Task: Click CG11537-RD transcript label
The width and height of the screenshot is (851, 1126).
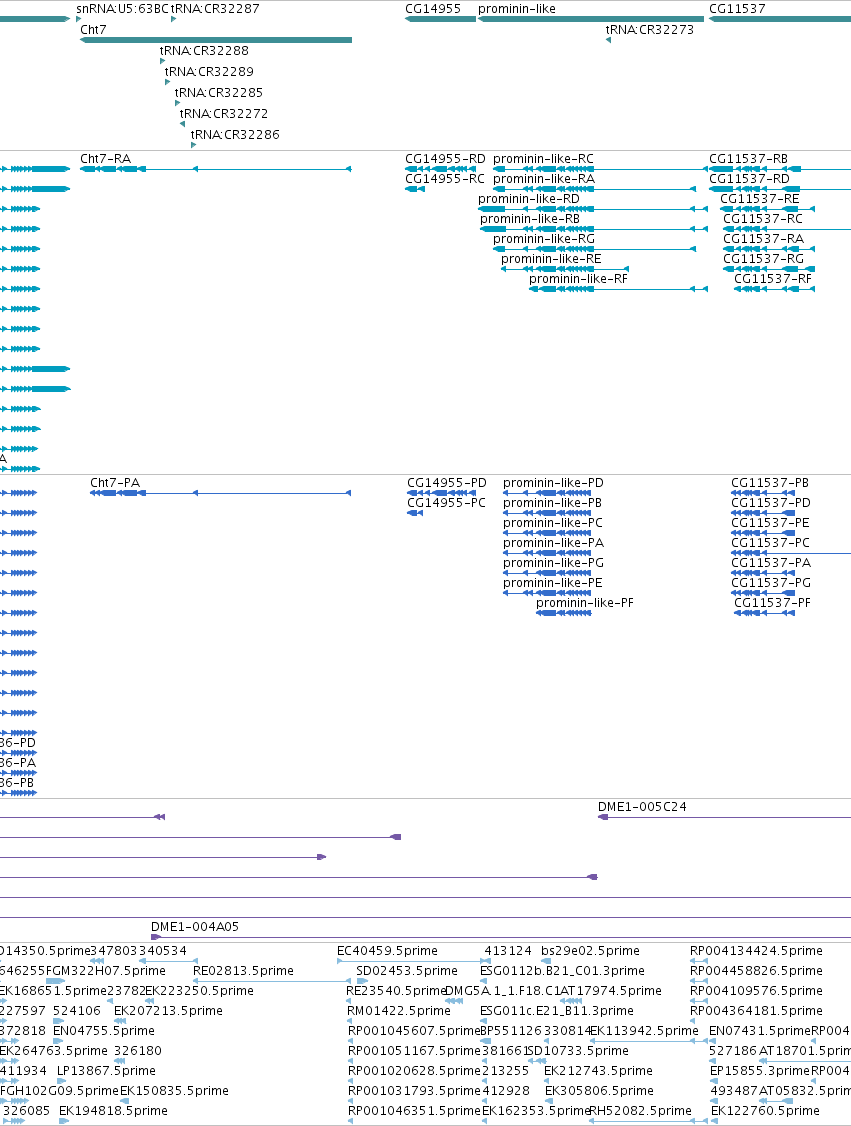Action: [x=749, y=179]
